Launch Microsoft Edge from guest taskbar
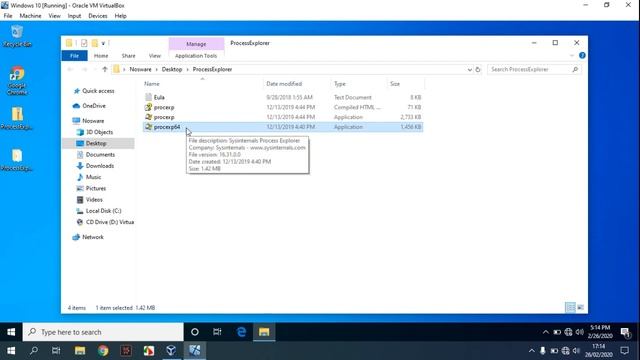The image size is (640, 360). 241,332
